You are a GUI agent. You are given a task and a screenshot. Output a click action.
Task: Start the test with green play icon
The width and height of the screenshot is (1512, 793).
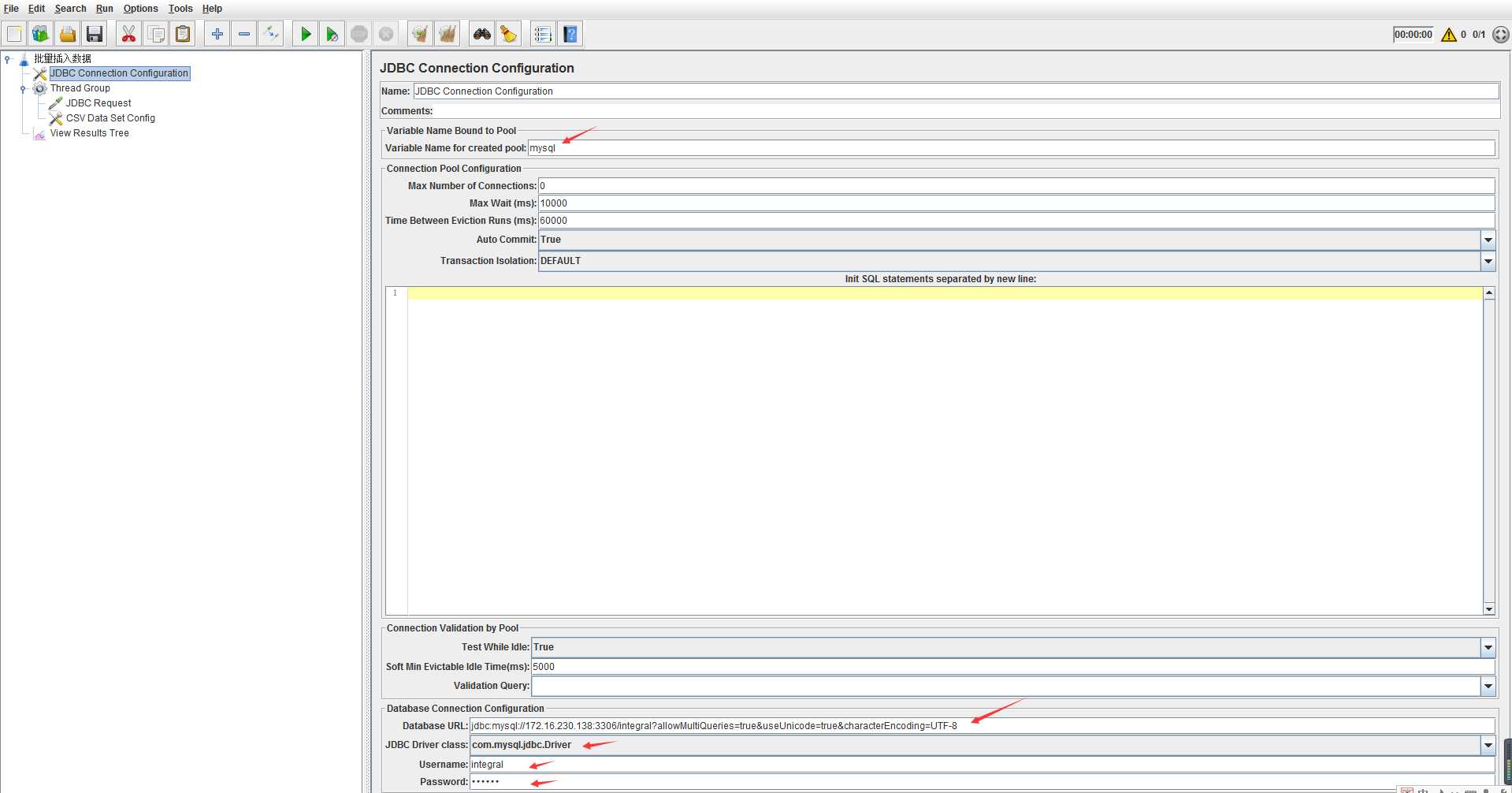[306, 34]
